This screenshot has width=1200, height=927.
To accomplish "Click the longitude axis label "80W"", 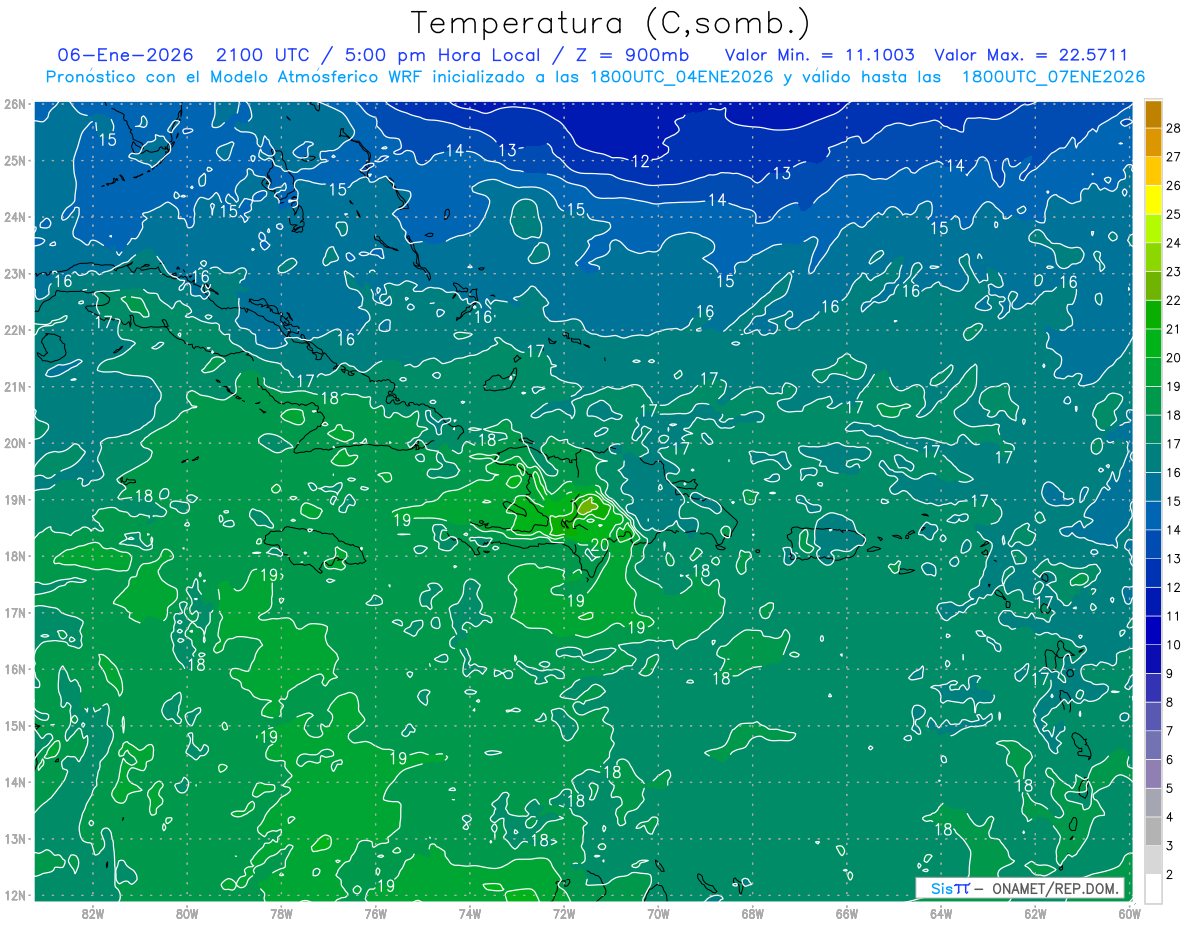I will click(187, 913).
